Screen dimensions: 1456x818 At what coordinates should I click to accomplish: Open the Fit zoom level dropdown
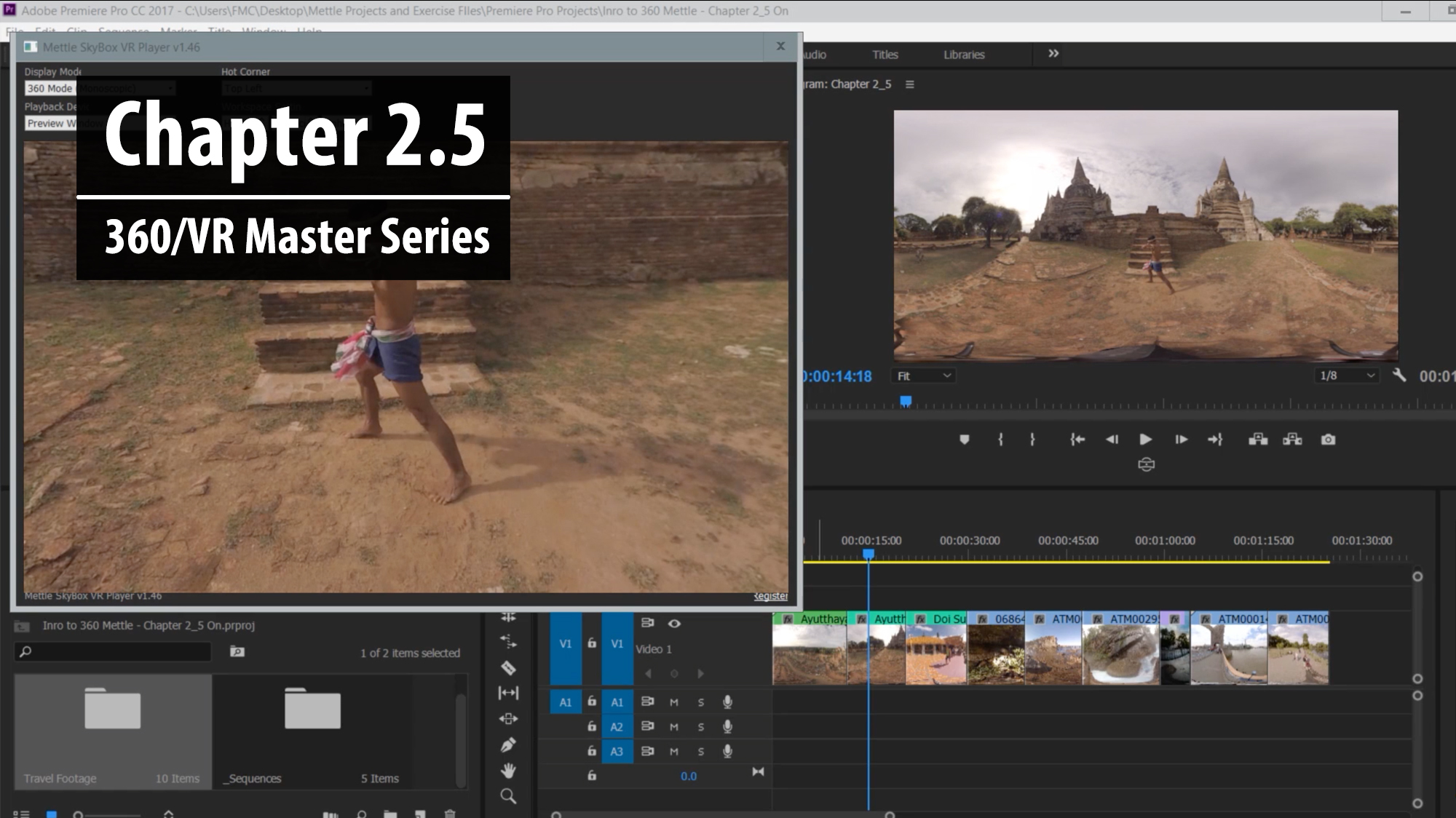coord(923,376)
